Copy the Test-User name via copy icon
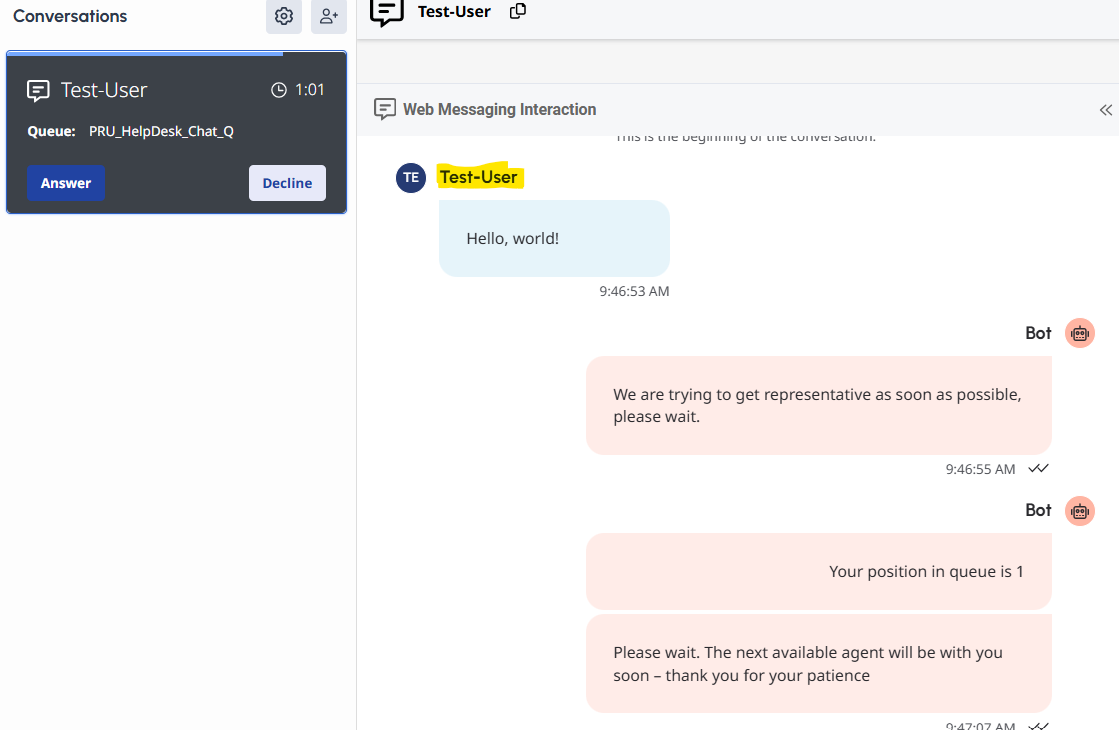Image resolution: width=1119 pixels, height=730 pixels. [517, 11]
